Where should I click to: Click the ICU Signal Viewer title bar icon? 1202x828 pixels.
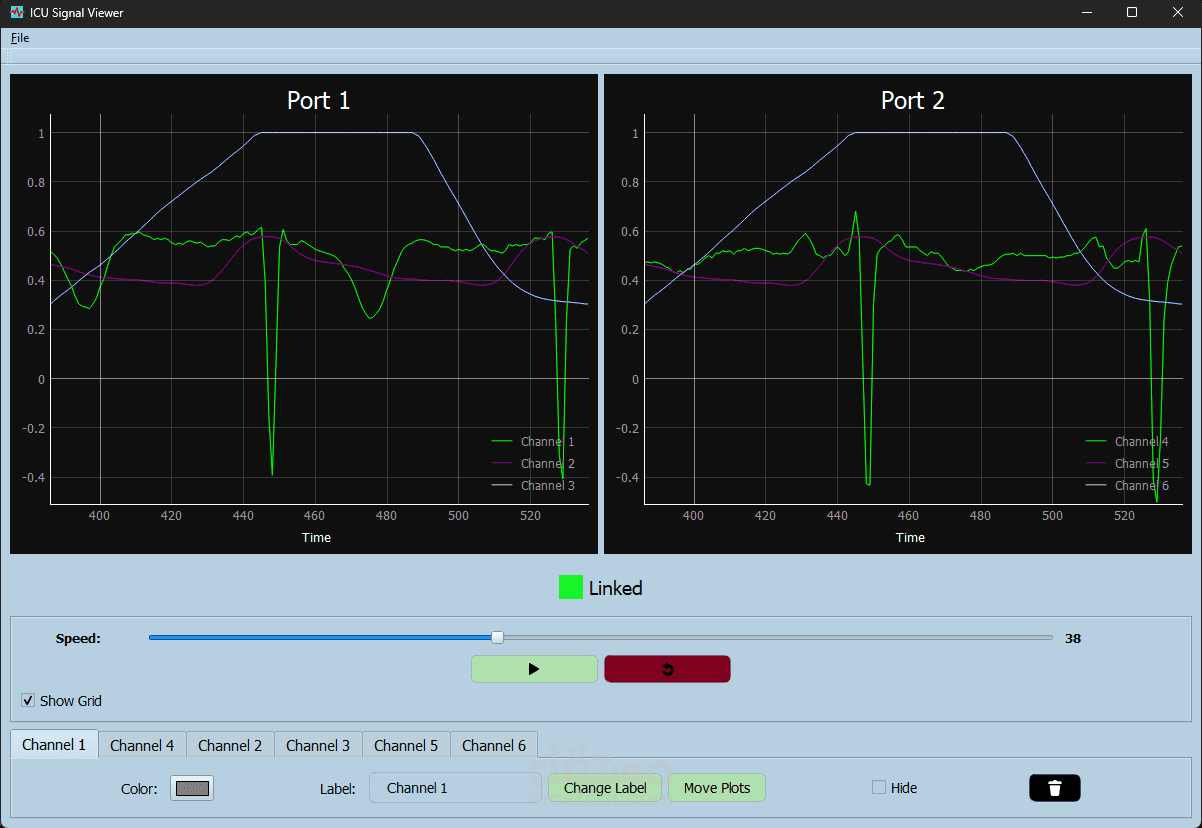(x=18, y=12)
